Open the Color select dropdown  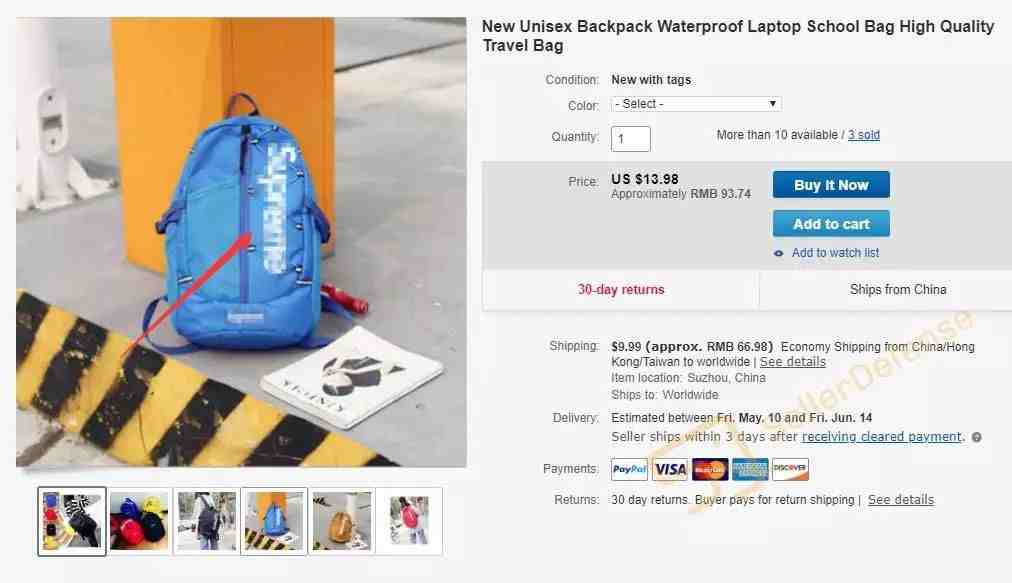(696, 104)
